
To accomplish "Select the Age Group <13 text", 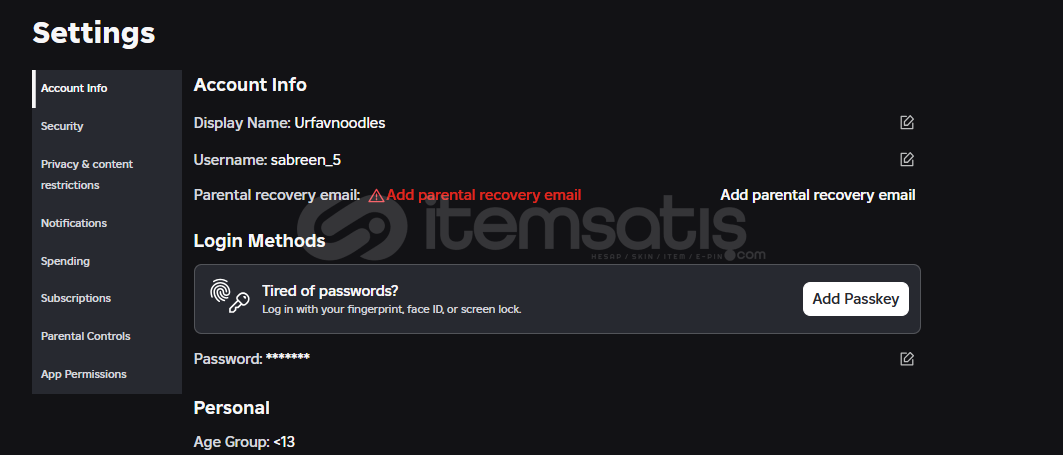I will [x=244, y=443].
